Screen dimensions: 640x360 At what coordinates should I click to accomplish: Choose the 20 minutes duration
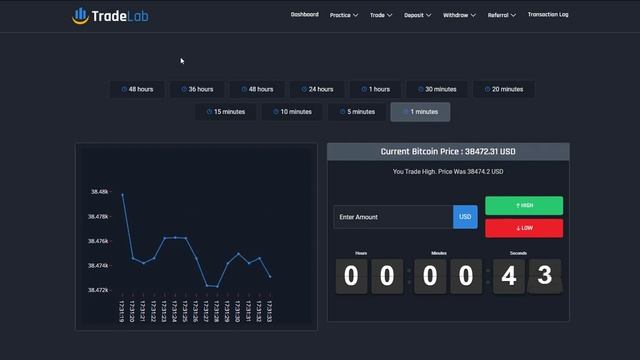(x=504, y=89)
